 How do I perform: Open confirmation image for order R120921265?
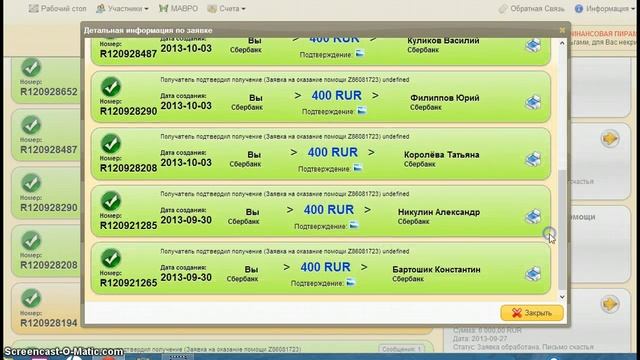(x=351, y=282)
